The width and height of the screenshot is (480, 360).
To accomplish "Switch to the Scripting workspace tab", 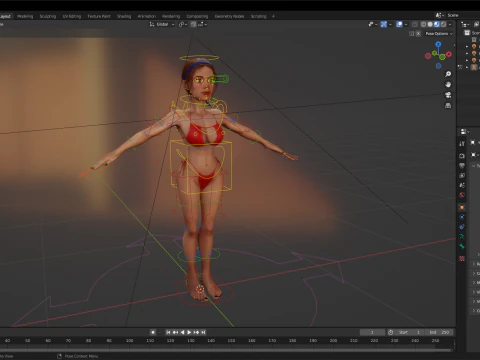I will [258, 16].
